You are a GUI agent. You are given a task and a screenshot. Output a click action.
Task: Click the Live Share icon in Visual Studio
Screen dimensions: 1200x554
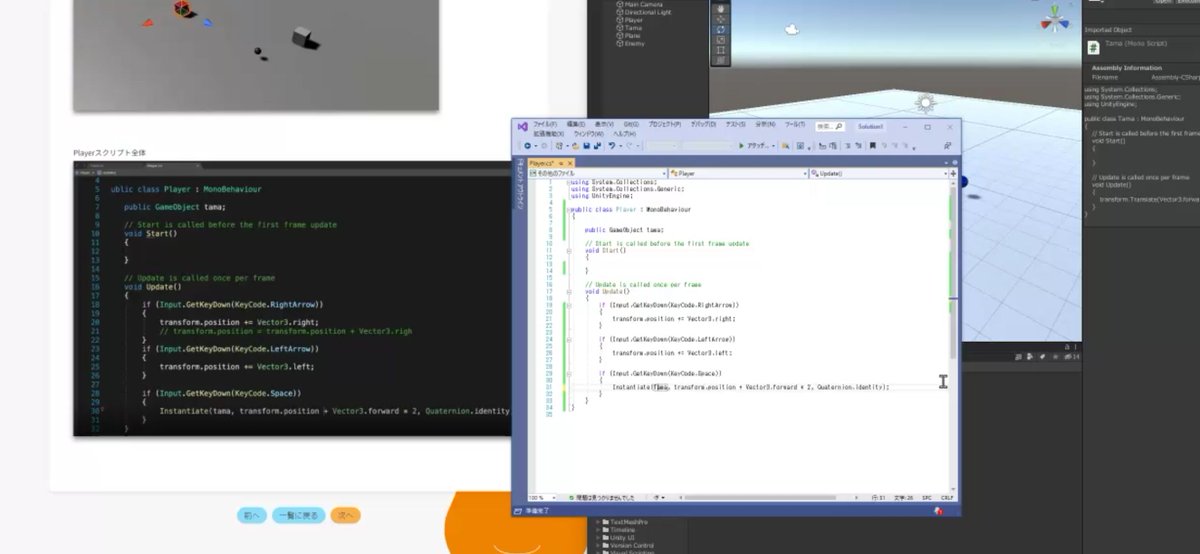pos(946,146)
